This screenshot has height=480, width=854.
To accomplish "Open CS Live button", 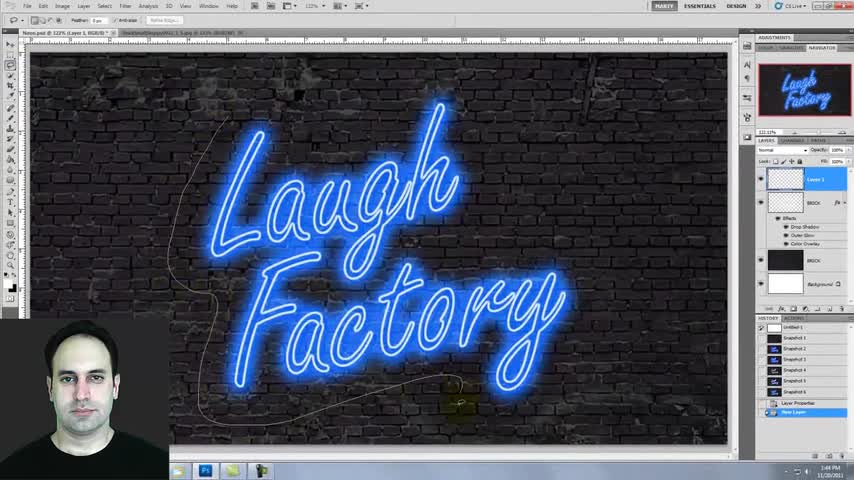I will click(791, 6).
